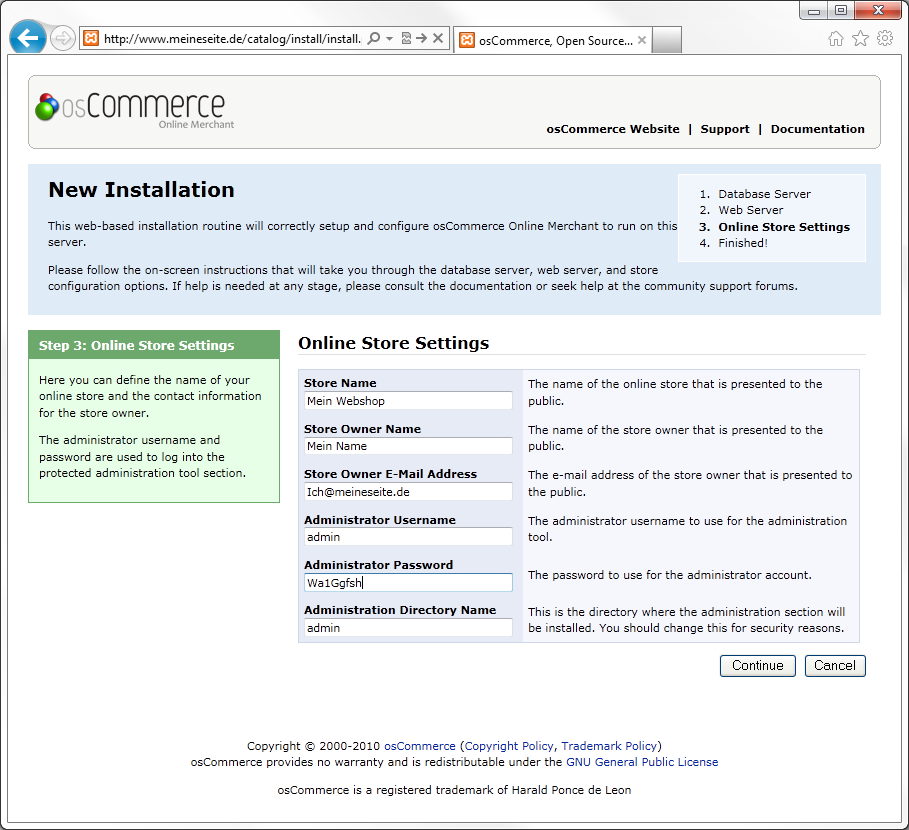
Task: Open the osCommerce Website link
Action: pyautogui.click(x=612, y=129)
